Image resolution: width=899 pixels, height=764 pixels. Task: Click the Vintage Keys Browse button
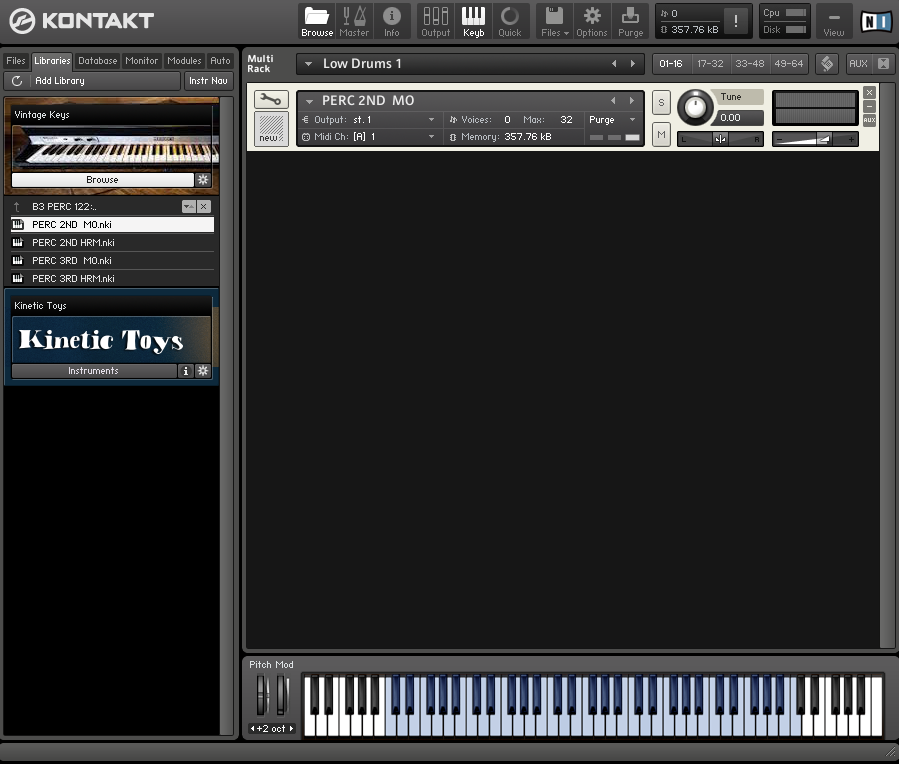103,180
